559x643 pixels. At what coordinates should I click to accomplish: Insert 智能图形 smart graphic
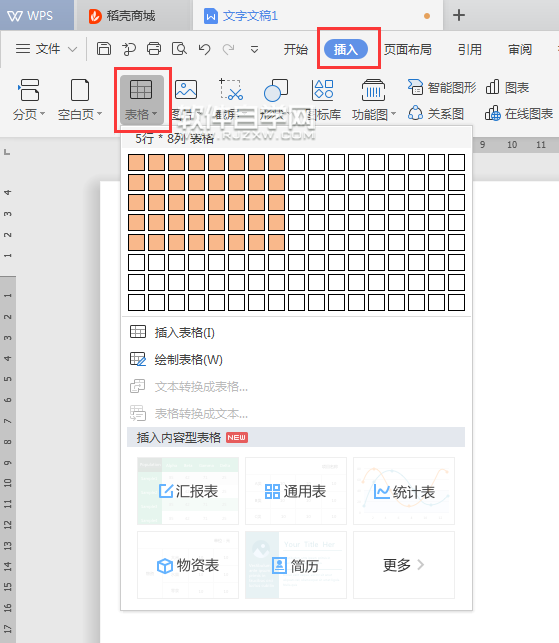pyautogui.click(x=442, y=87)
